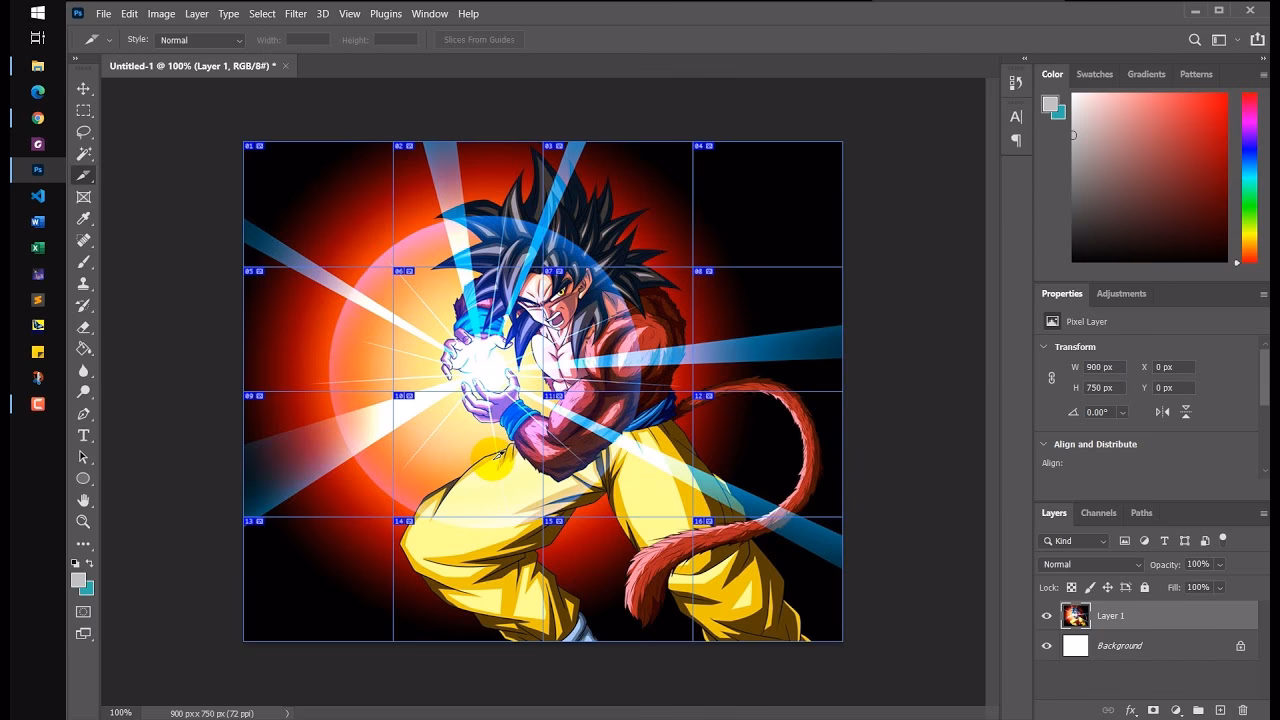
Task: Open the Kind filter dropdown
Action: [x=1073, y=541]
